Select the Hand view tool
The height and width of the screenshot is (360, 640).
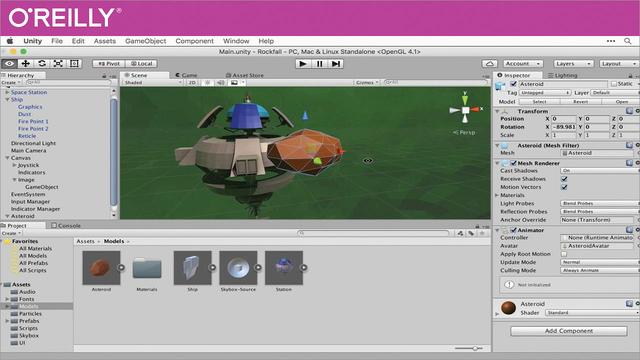pyautogui.click(x=9, y=64)
